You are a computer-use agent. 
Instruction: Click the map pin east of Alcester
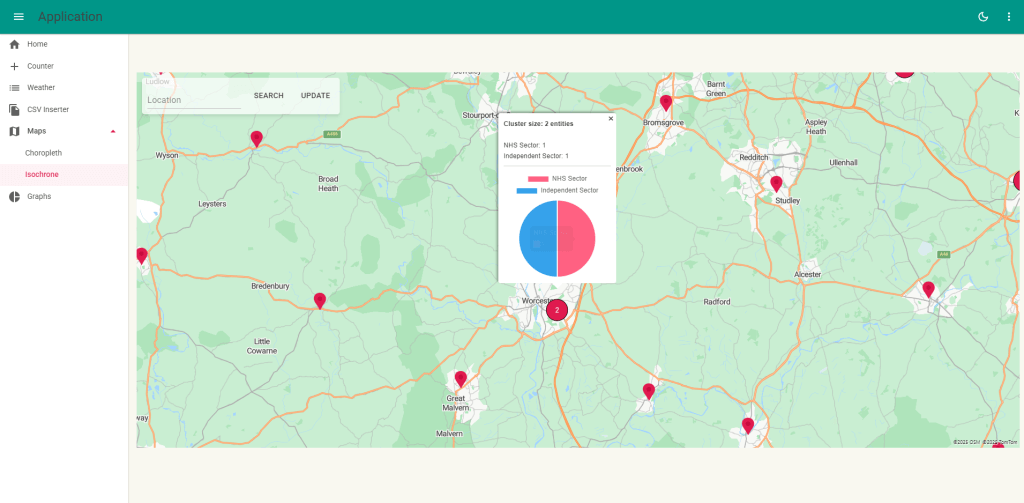pyautogui.click(x=928, y=289)
